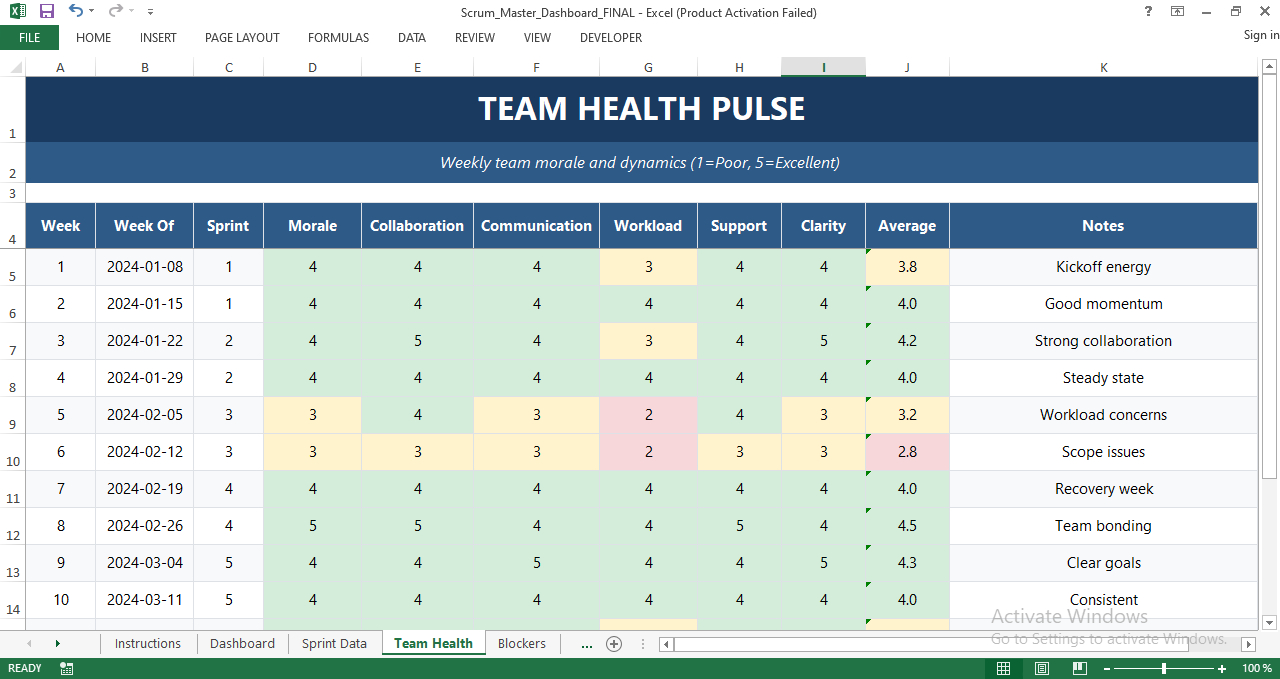Screen dimensions: 1280x679
Task: Select the cell containing Workload concerns note
Action: 1103,414
